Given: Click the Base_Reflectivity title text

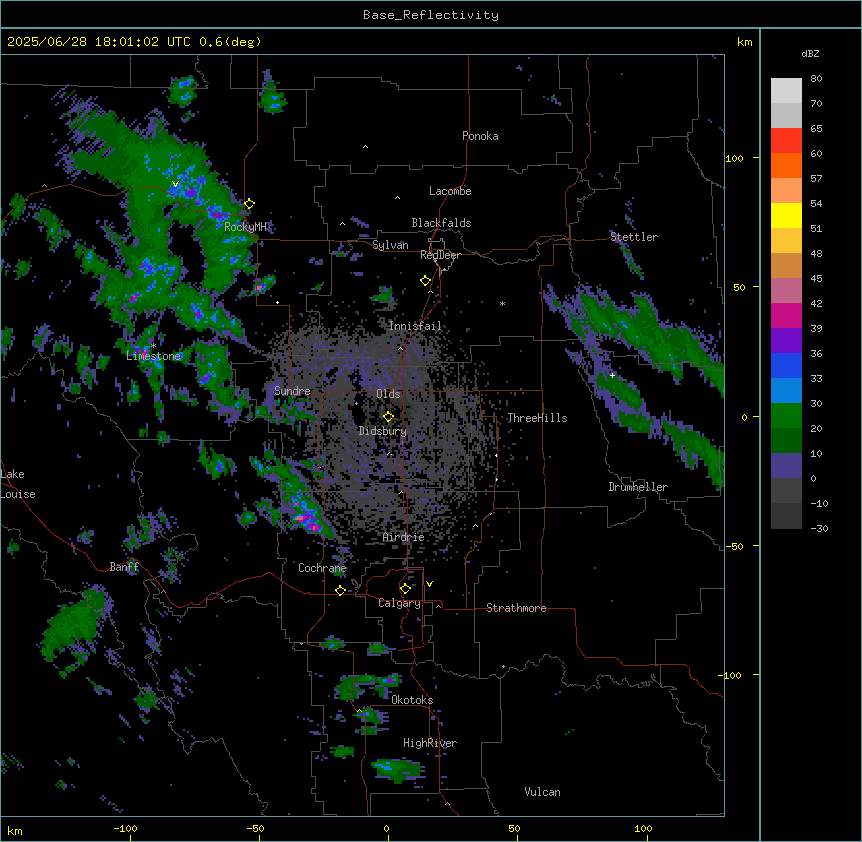Looking at the screenshot, I should pyautogui.click(x=431, y=15).
